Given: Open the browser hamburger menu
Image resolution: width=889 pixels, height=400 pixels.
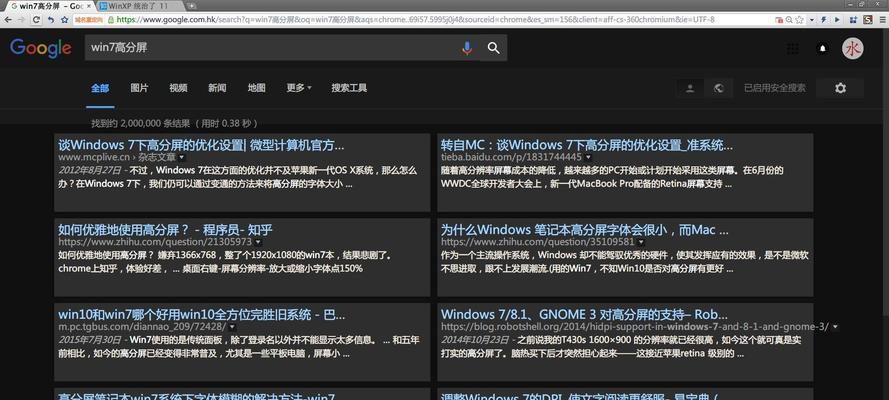Looking at the screenshot, I should click(882, 19).
